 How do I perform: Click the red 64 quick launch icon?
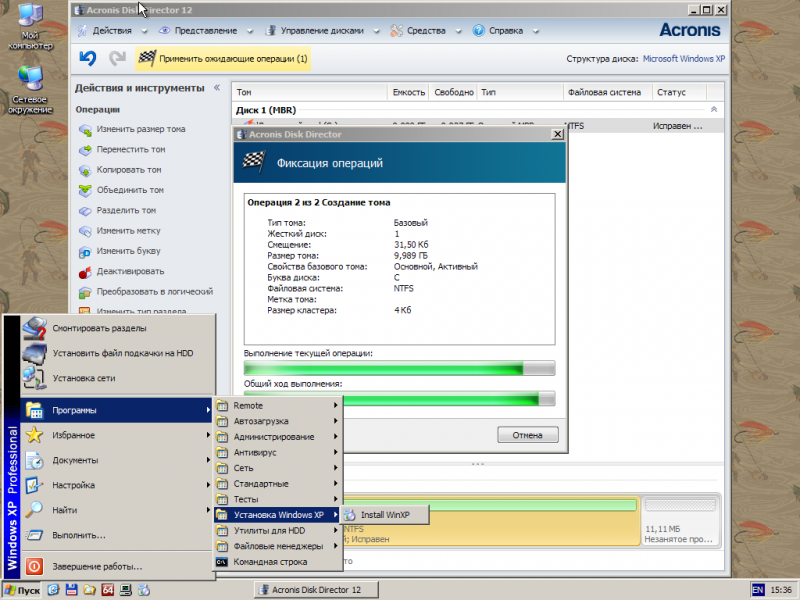pyautogui.click(x=107, y=590)
